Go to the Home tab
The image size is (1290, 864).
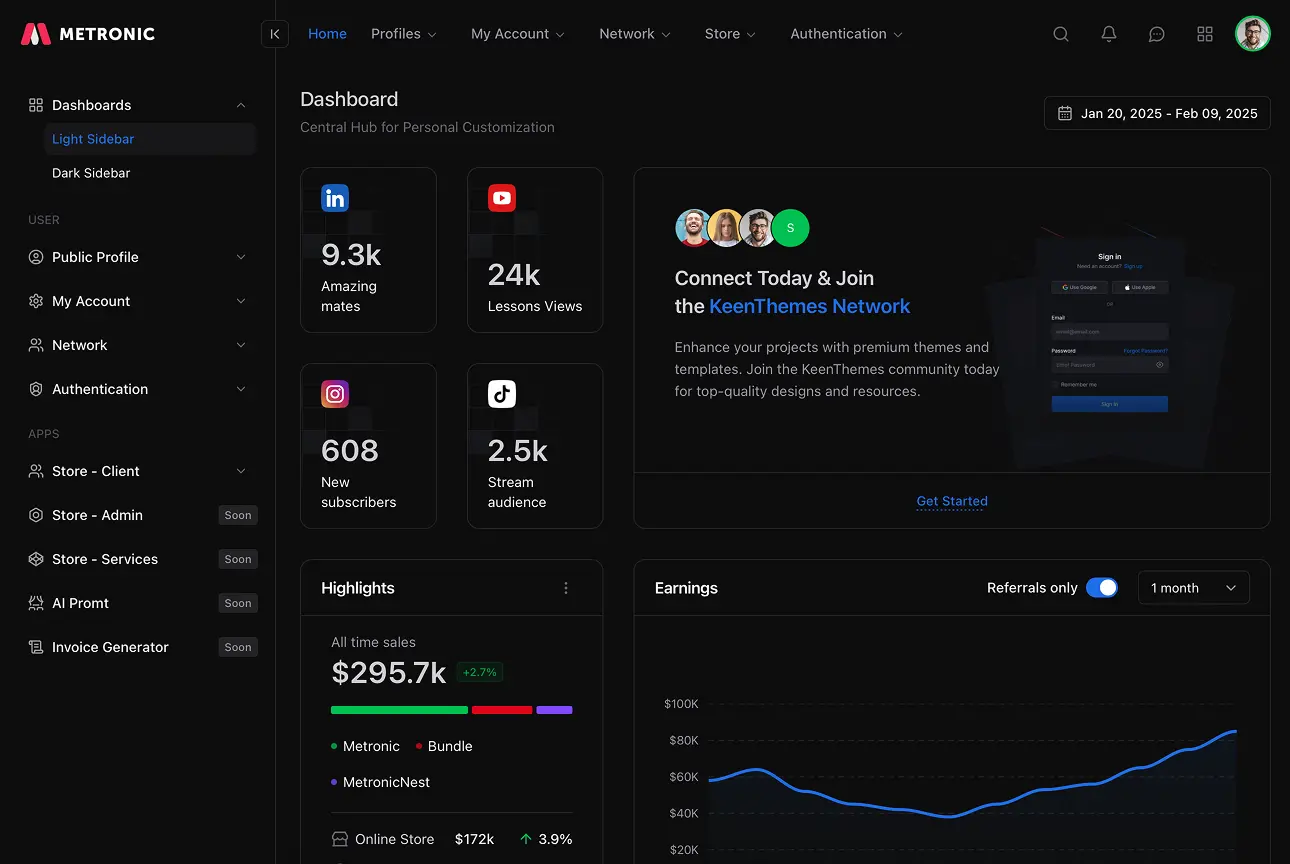[x=327, y=34]
